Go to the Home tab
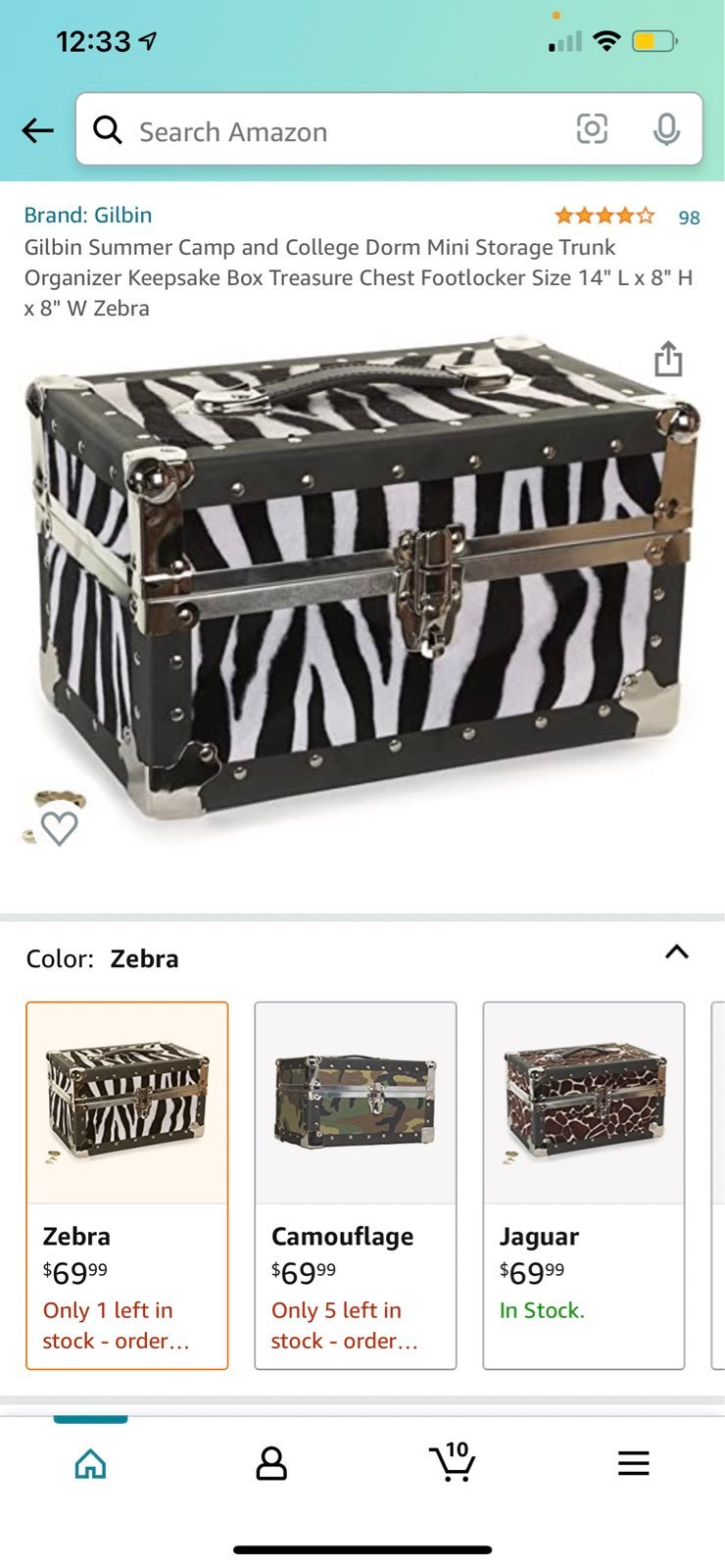The width and height of the screenshot is (725, 1568). coord(90,1463)
